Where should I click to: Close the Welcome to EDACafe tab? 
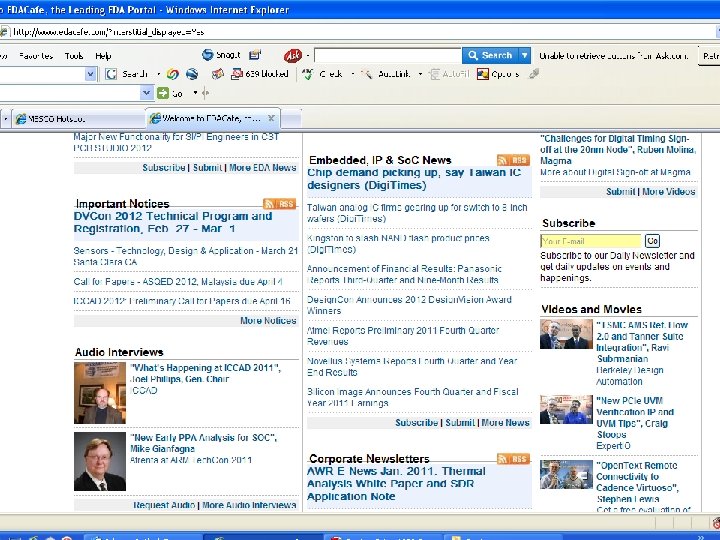point(271,118)
